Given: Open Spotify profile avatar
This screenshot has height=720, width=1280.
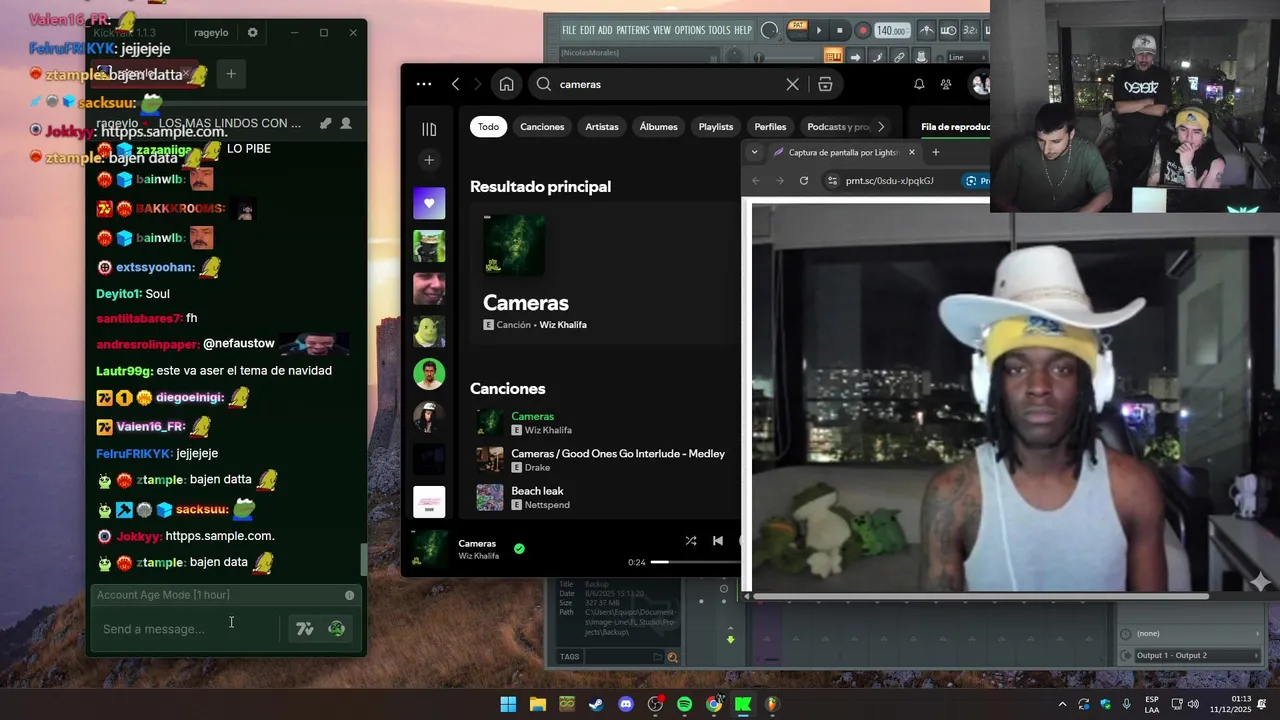Looking at the screenshot, I should 980,84.
